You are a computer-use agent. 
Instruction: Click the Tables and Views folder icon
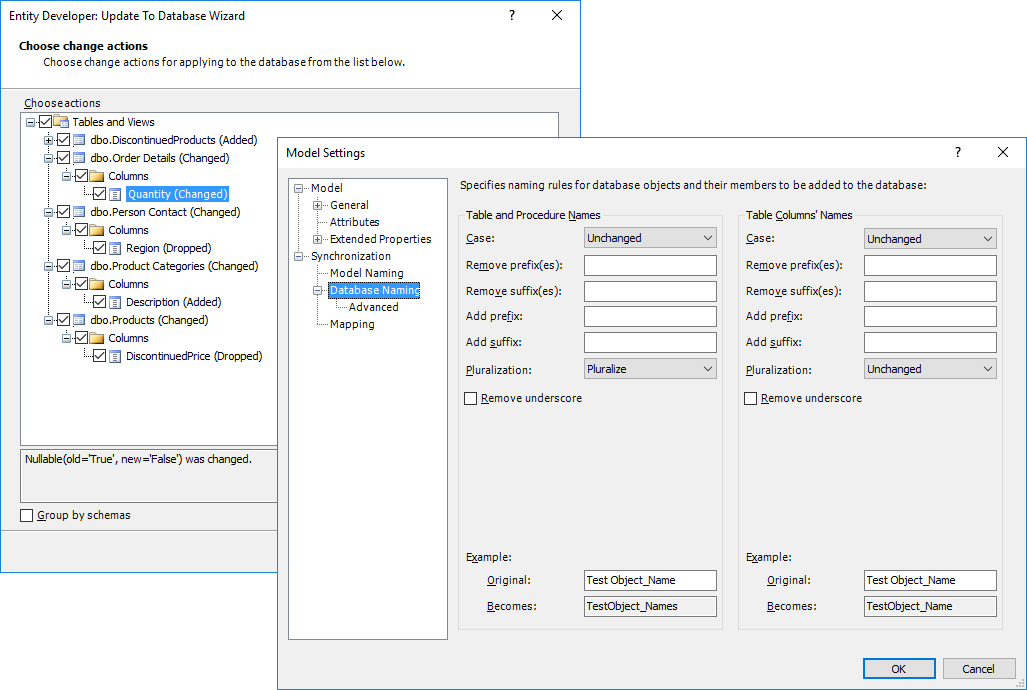(61, 122)
